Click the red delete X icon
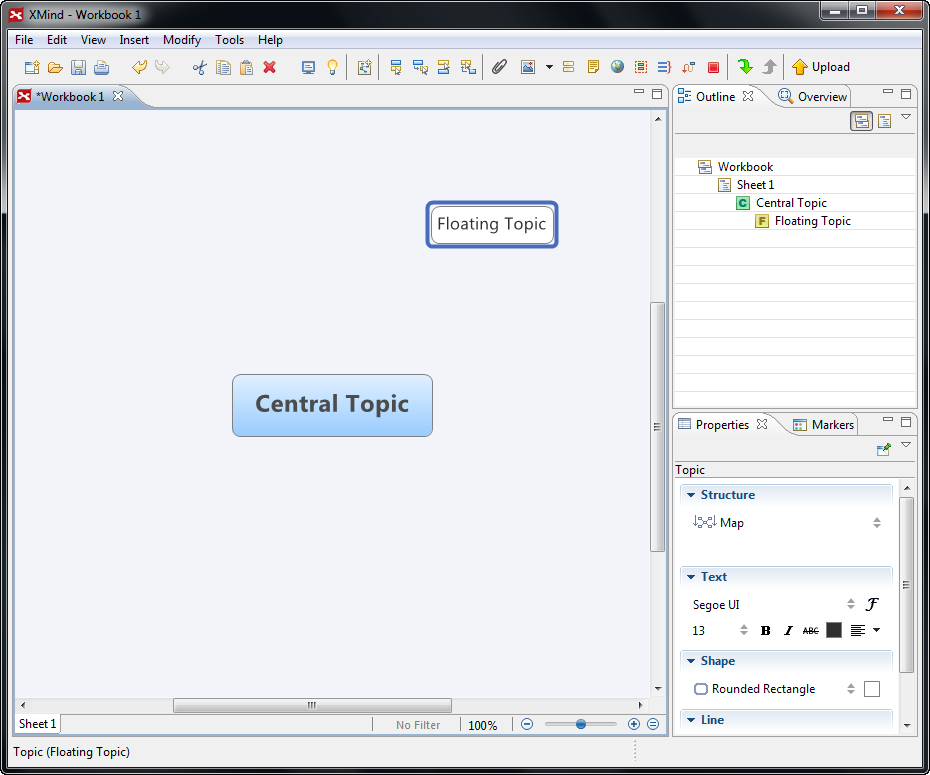Viewport: 930px width, 775px height. [x=270, y=67]
